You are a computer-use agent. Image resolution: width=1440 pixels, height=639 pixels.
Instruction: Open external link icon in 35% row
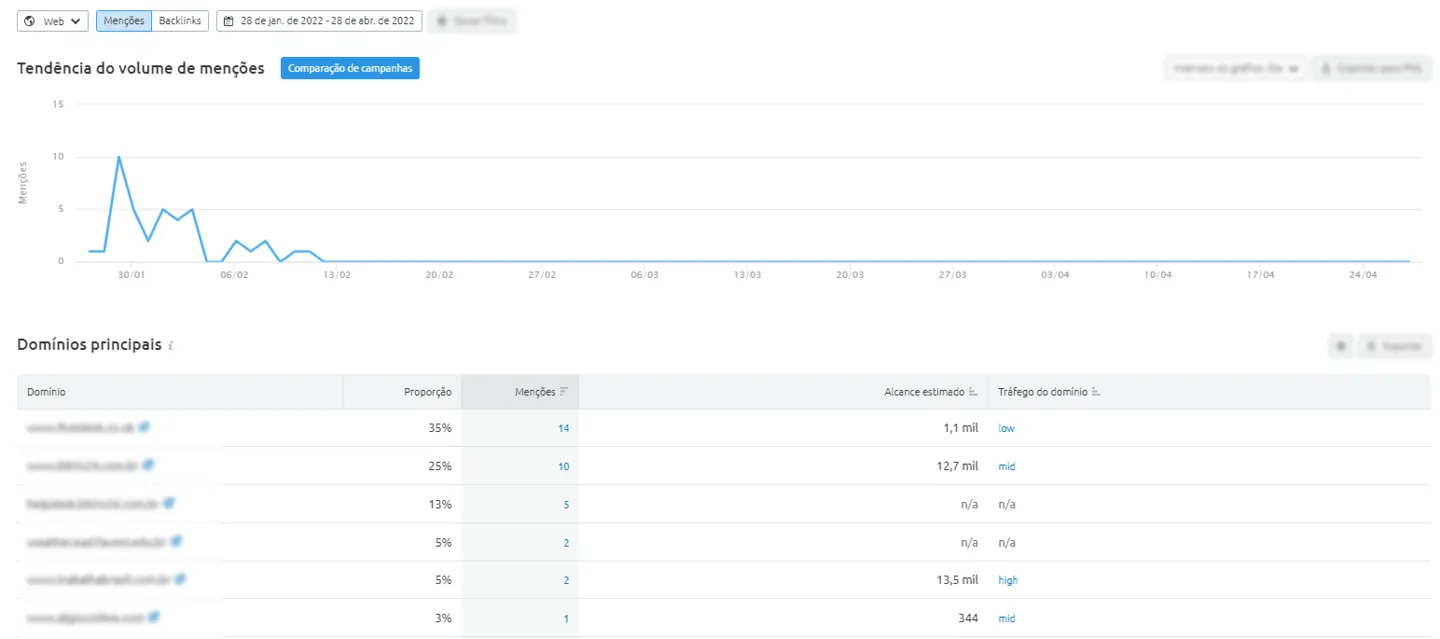144,427
